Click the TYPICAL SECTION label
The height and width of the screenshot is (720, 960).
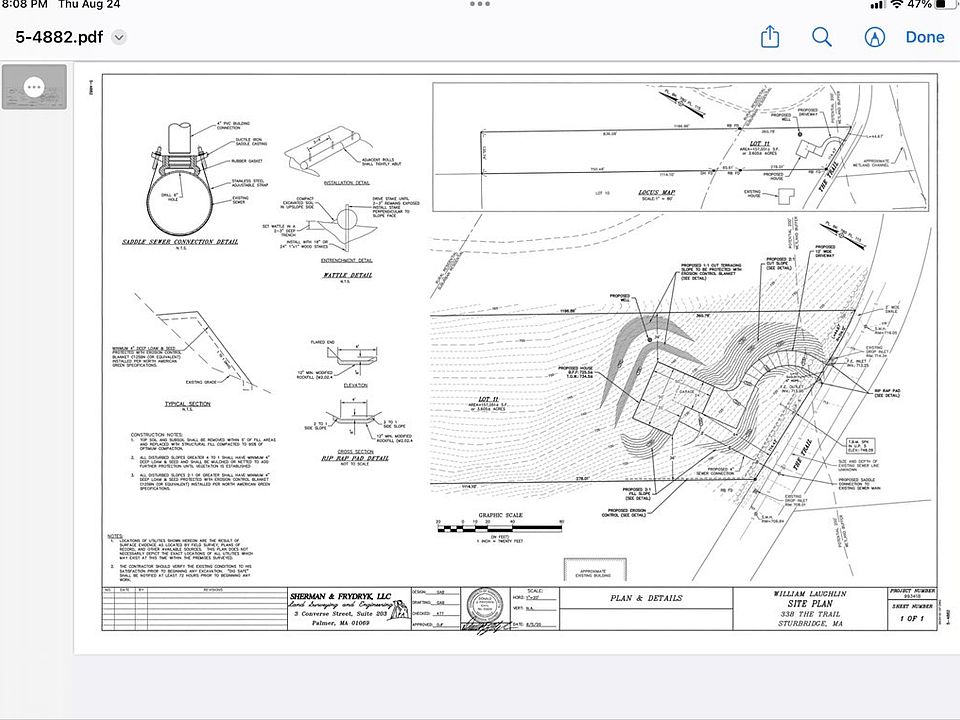pyautogui.click(x=188, y=404)
